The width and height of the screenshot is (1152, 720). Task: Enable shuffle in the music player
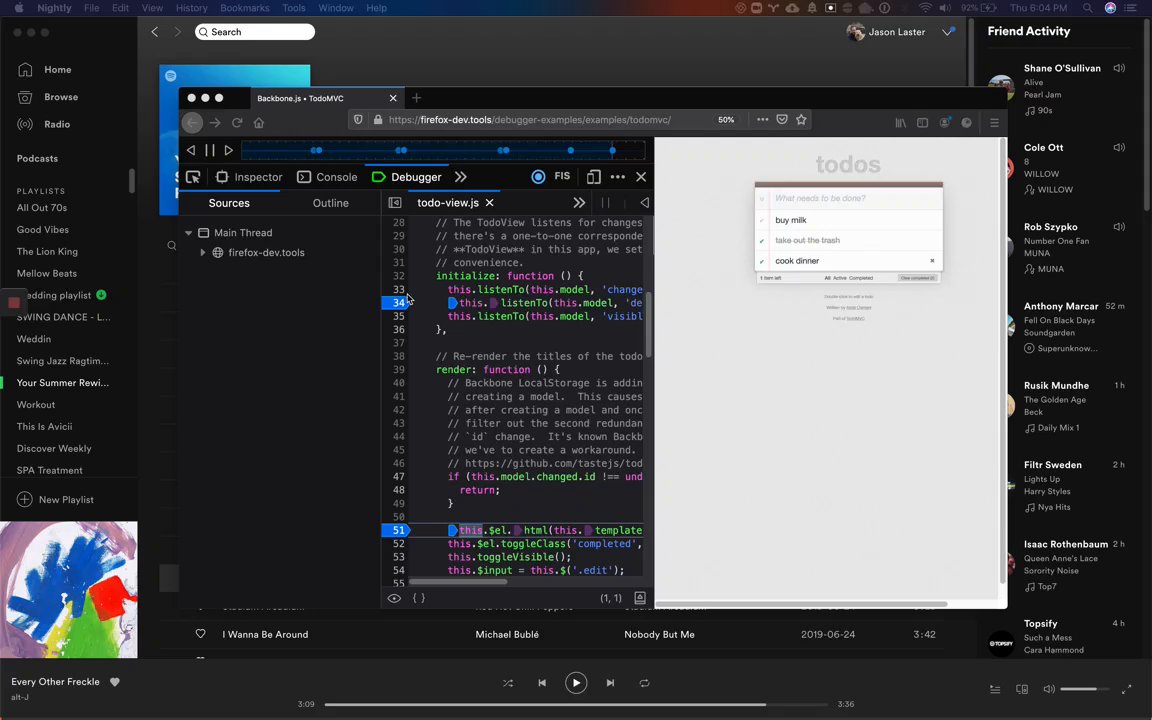point(508,683)
